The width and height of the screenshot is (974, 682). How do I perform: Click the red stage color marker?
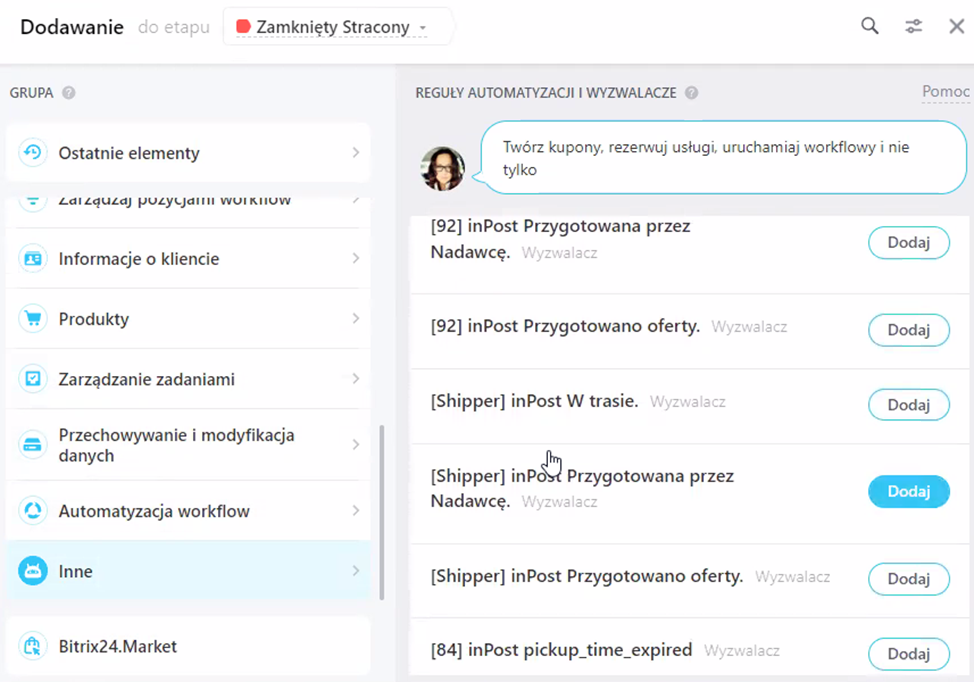tap(244, 26)
